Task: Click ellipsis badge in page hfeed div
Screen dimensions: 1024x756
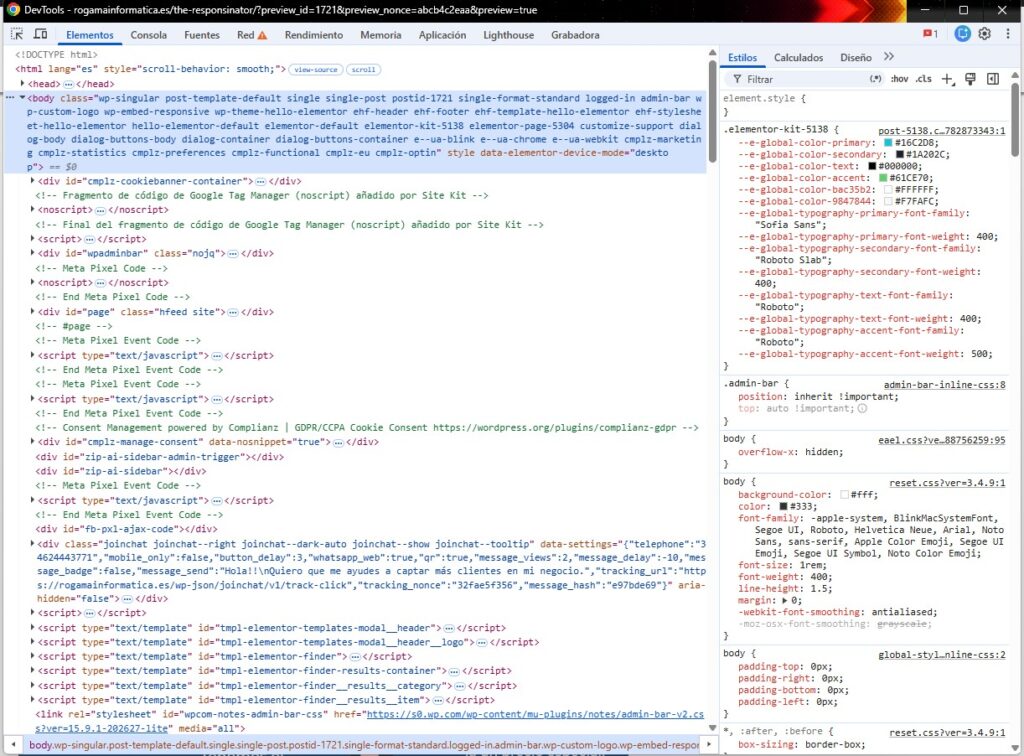Action: (x=233, y=312)
